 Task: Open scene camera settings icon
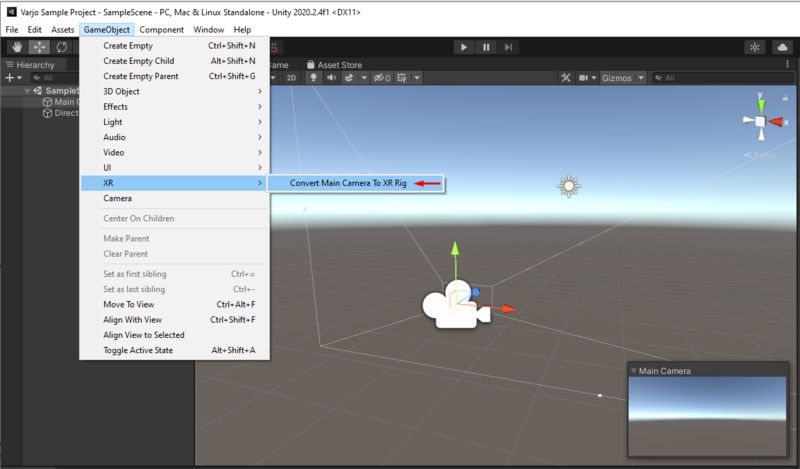(583, 78)
